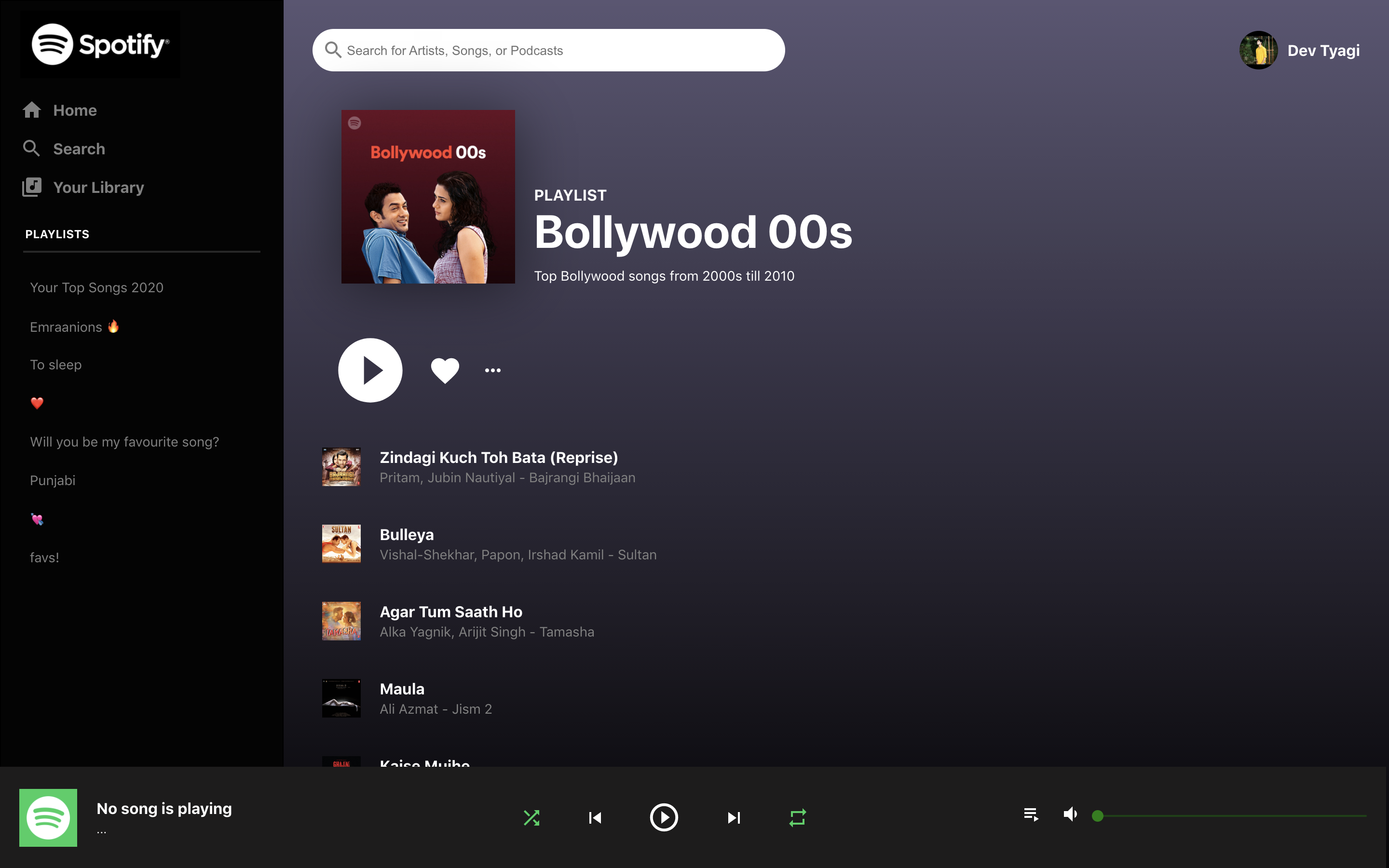Open Your Library icon

31,187
